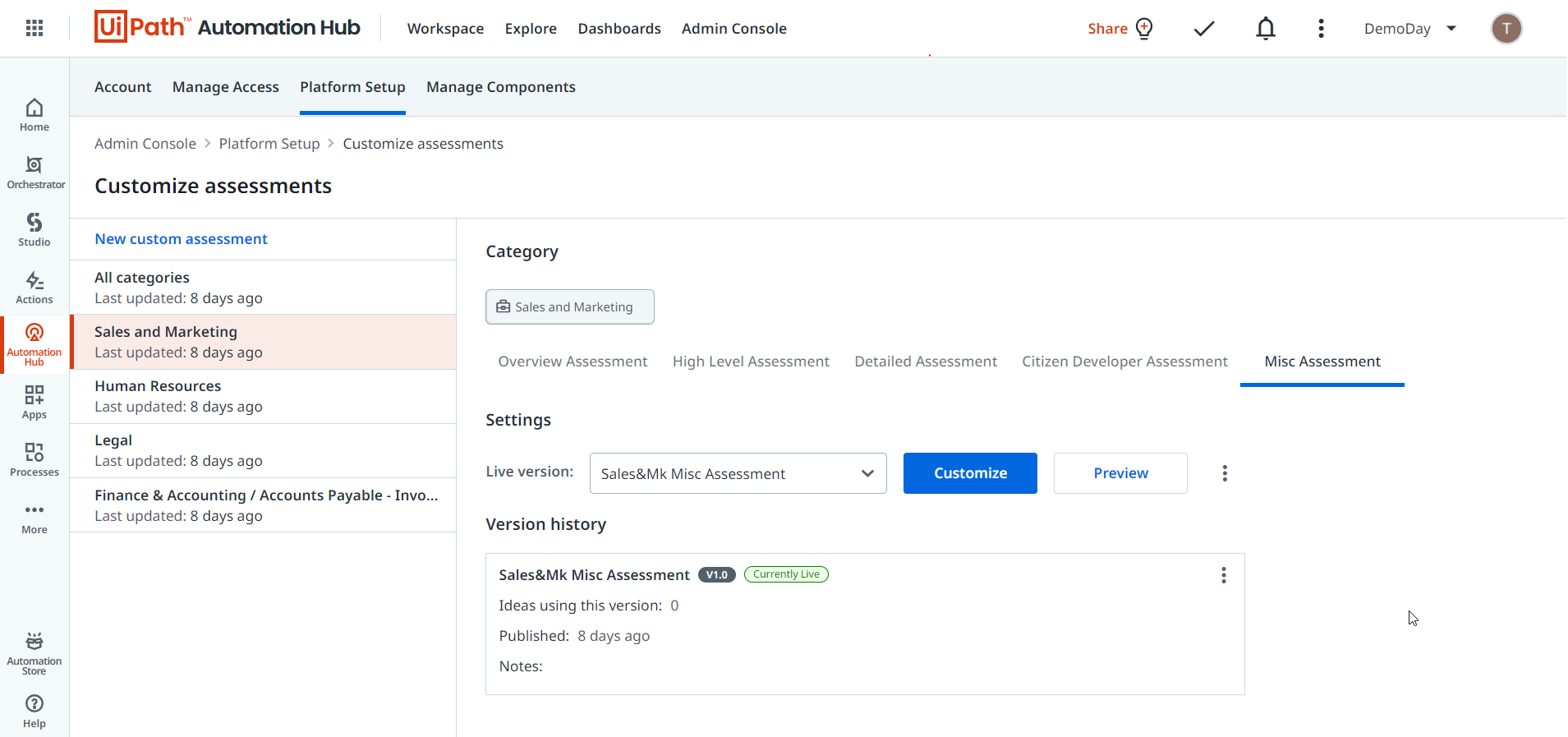
Task: Click Sales&Mk Misc Assessment version title
Action: click(x=594, y=575)
